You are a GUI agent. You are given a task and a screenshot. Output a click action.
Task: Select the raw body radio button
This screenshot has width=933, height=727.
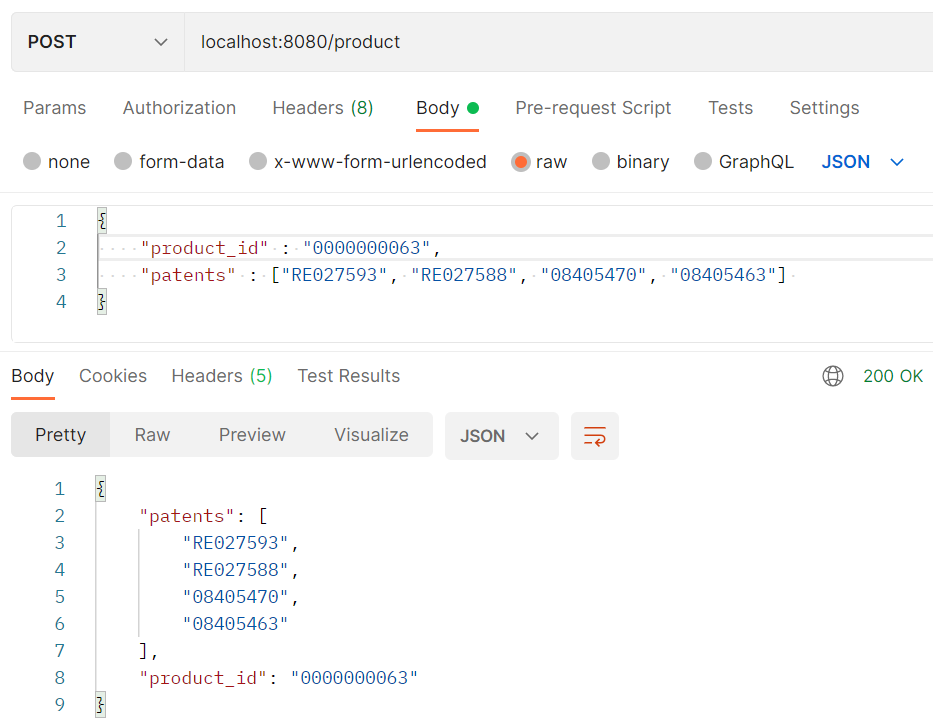click(521, 162)
